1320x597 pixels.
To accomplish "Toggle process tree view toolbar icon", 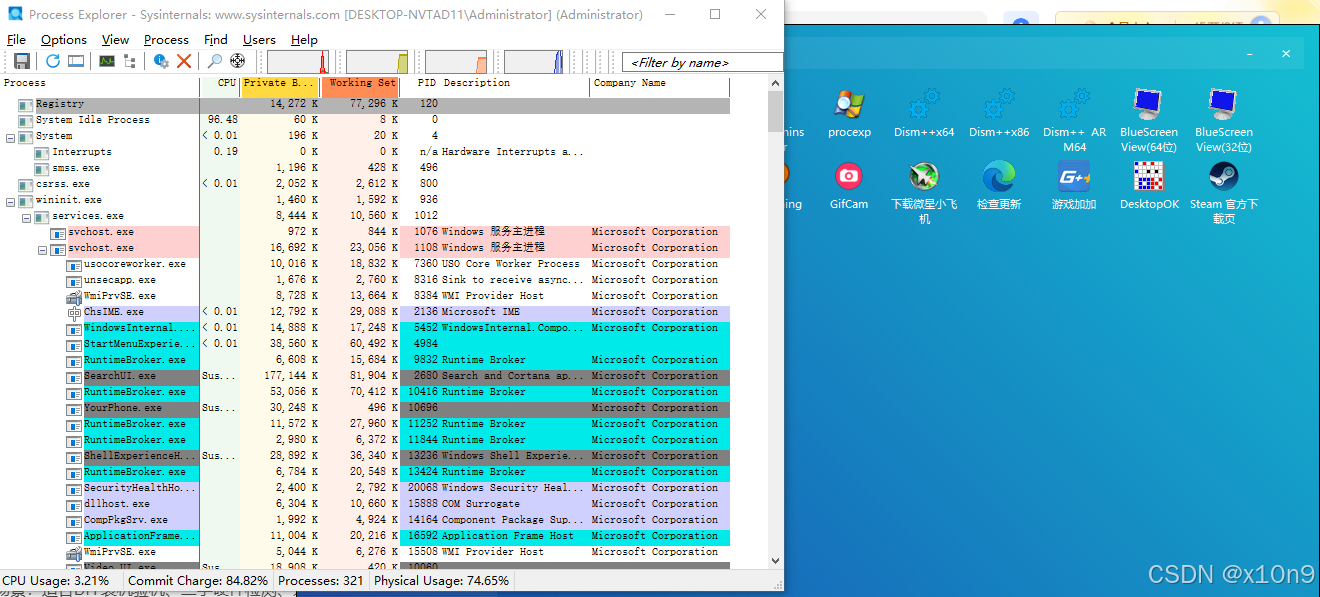I will click(129, 62).
